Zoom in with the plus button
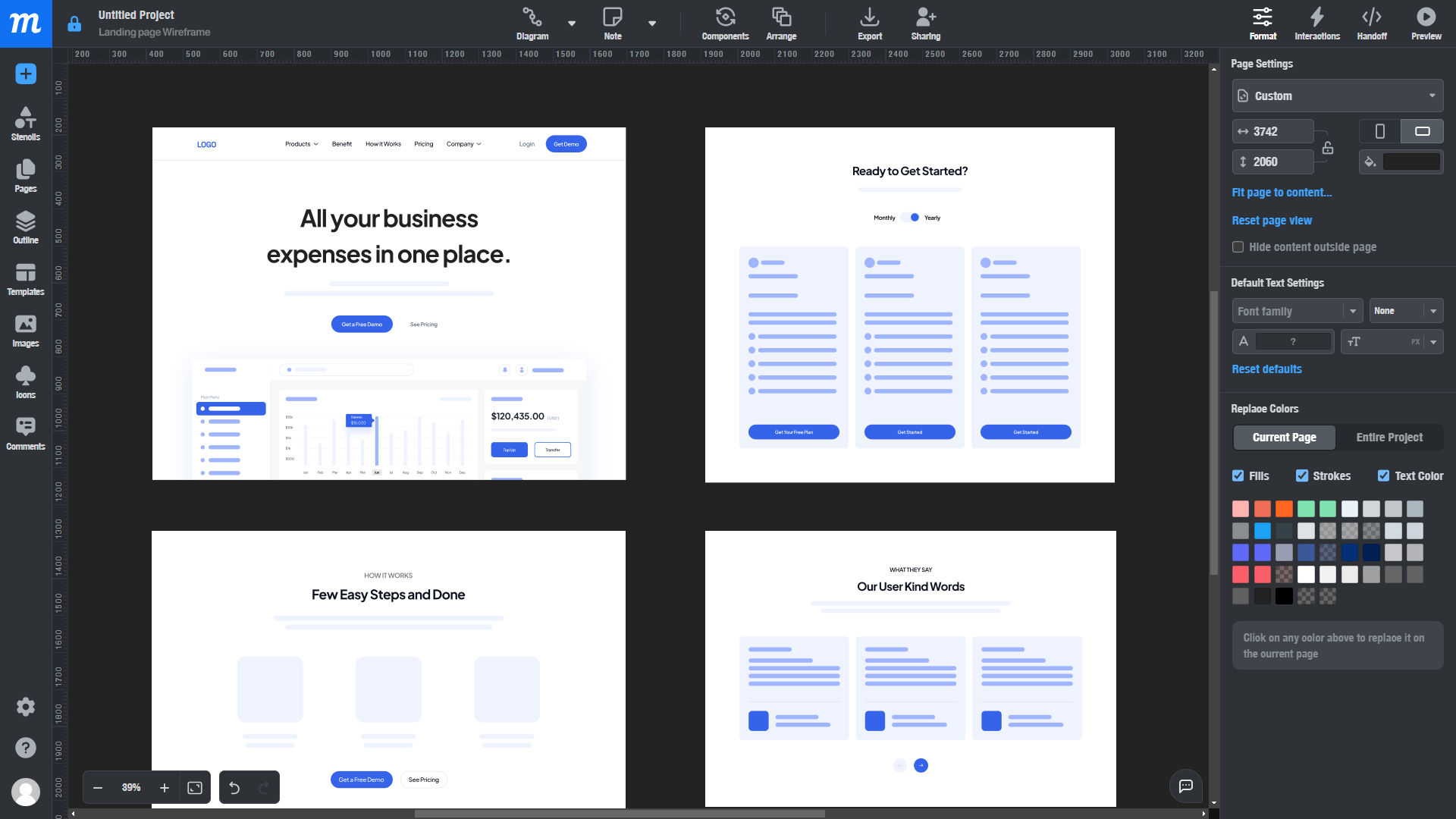1456x819 pixels. tap(165, 788)
